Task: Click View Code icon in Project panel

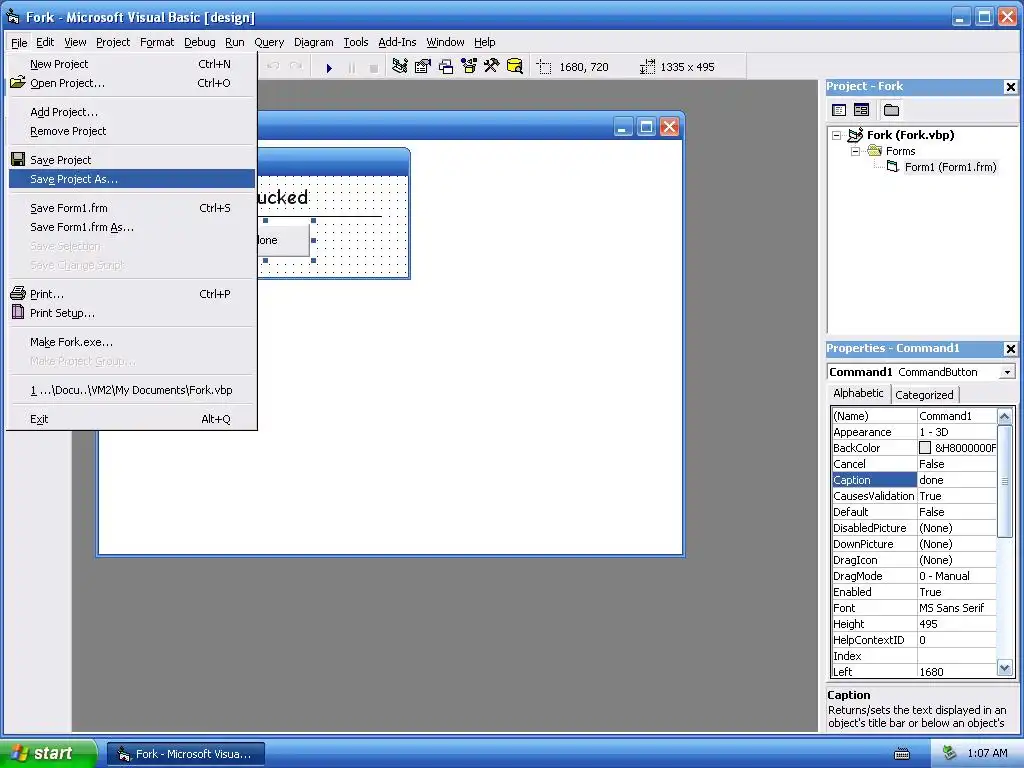Action: pyautogui.click(x=839, y=110)
